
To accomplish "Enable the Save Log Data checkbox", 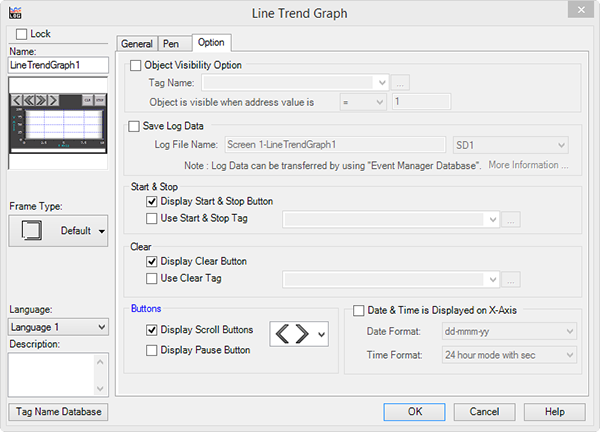I will [134, 126].
